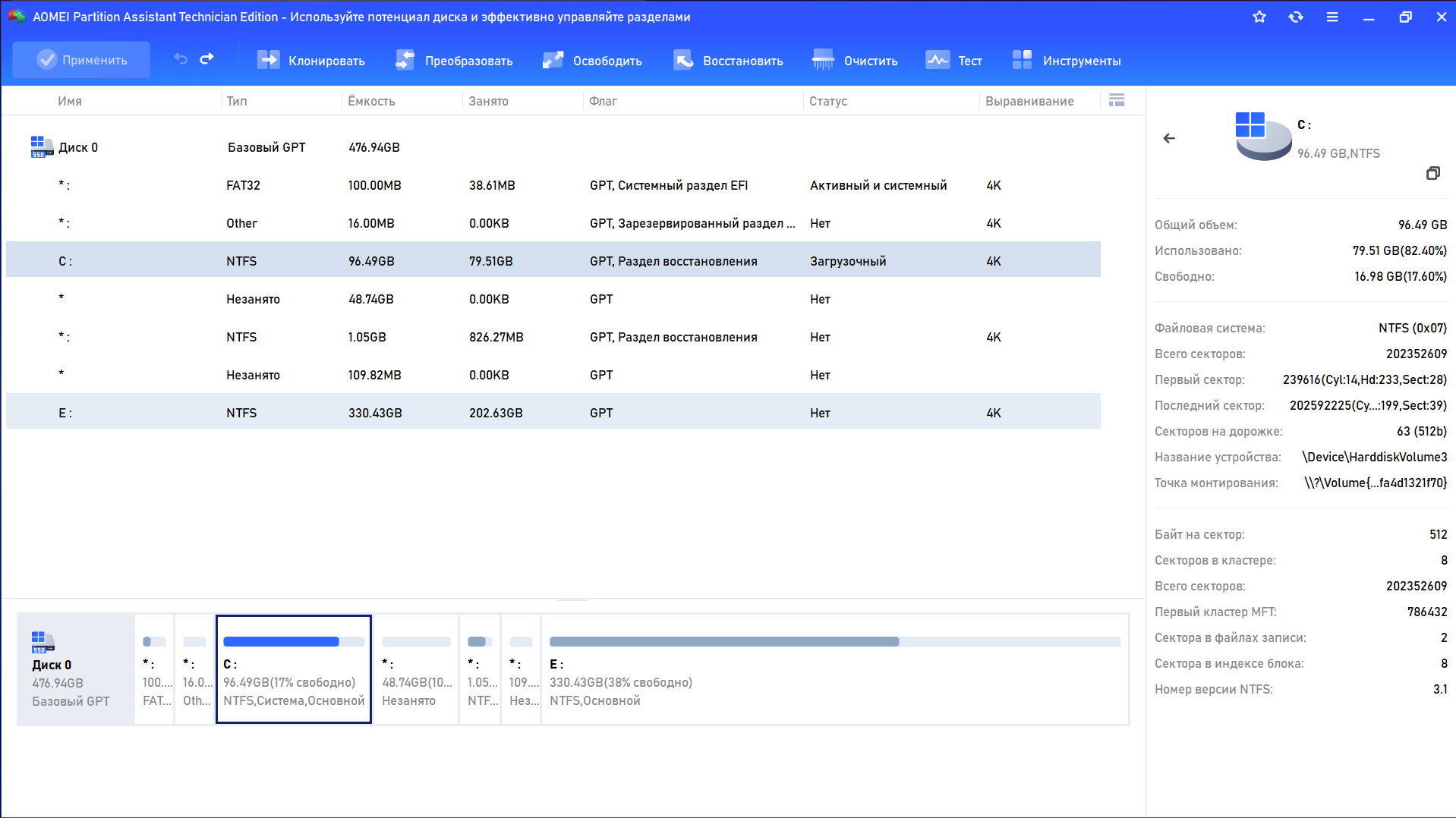The image size is (1456, 818).
Task: Sort by Имя column header
Action: (x=70, y=101)
